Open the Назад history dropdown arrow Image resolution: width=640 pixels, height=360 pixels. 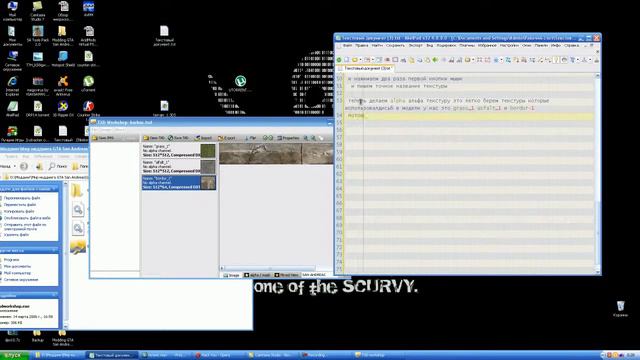[15, 167]
